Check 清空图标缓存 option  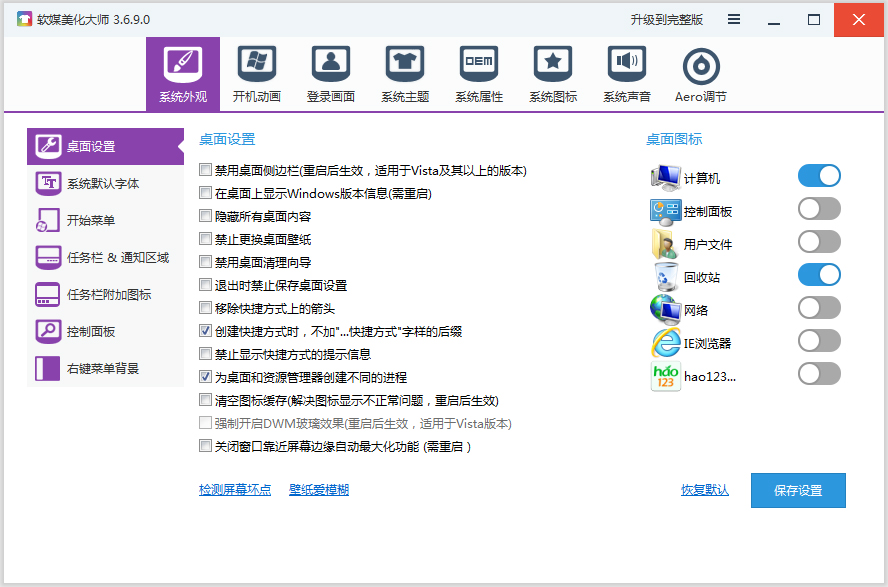(205, 400)
